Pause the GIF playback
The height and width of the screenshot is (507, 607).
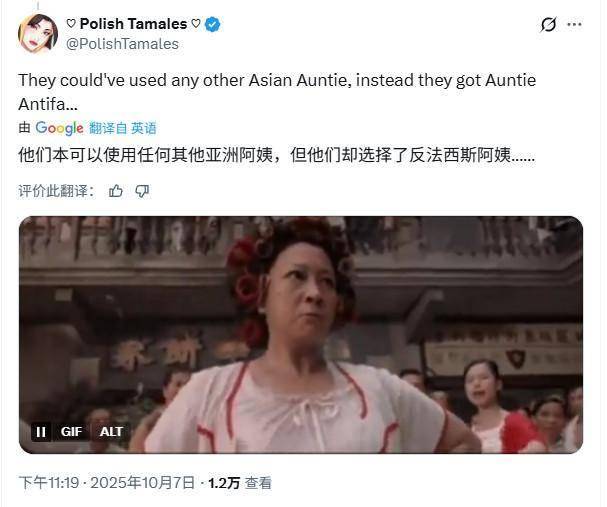pyautogui.click(x=41, y=432)
